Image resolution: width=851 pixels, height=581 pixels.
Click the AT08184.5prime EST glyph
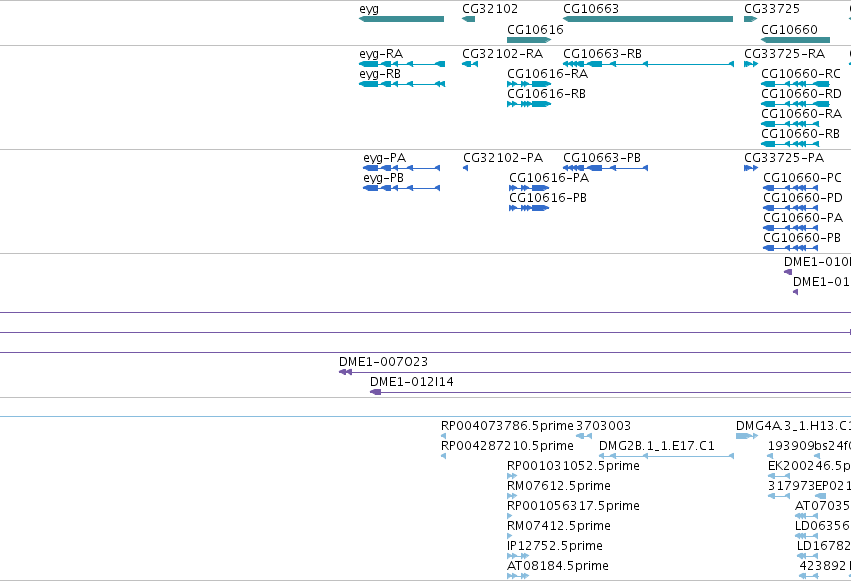click(518, 576)
